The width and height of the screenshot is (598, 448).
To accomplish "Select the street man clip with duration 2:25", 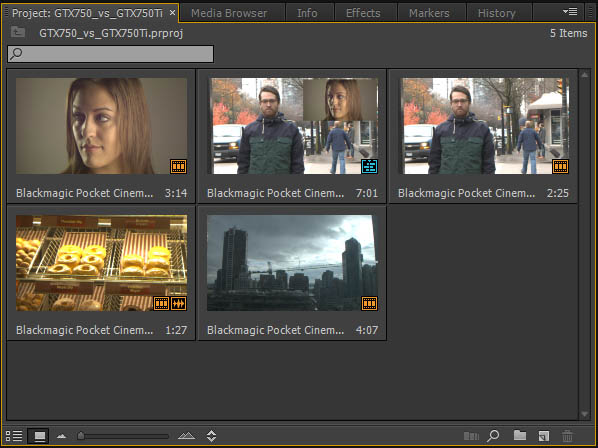I will click(484, 126).
